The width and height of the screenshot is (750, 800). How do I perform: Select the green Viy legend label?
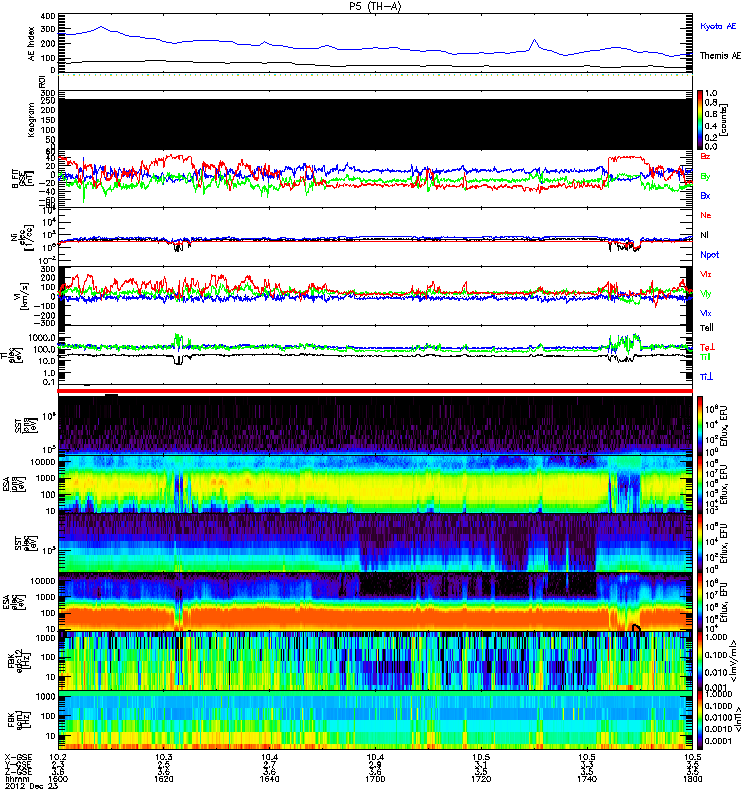tap(705, 294)
